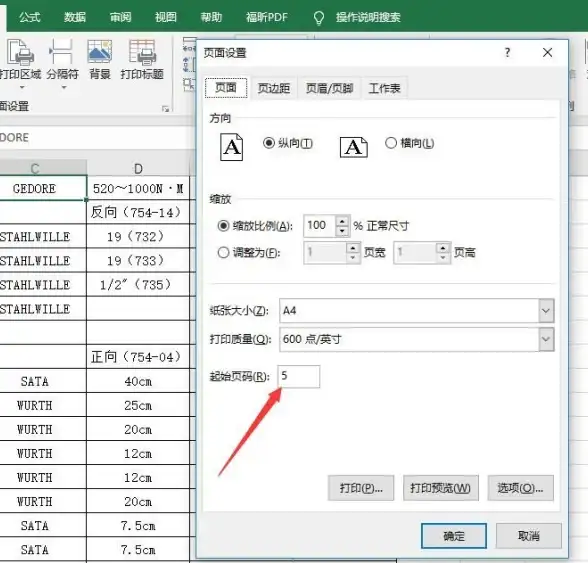Select the SATA cell beside 40cm
The width and height of the screenshot is (588, 563).
pyautogui.click(x=43, y=381)
